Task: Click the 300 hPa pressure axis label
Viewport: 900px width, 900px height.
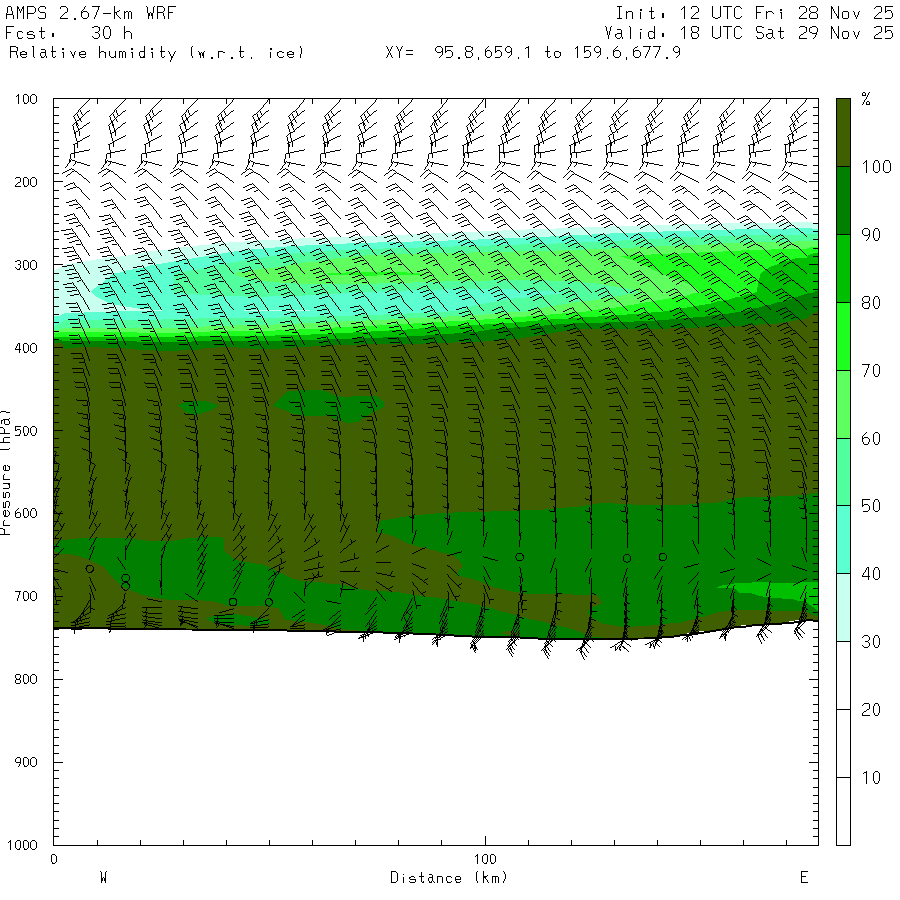Action: (x=26, y=265)
